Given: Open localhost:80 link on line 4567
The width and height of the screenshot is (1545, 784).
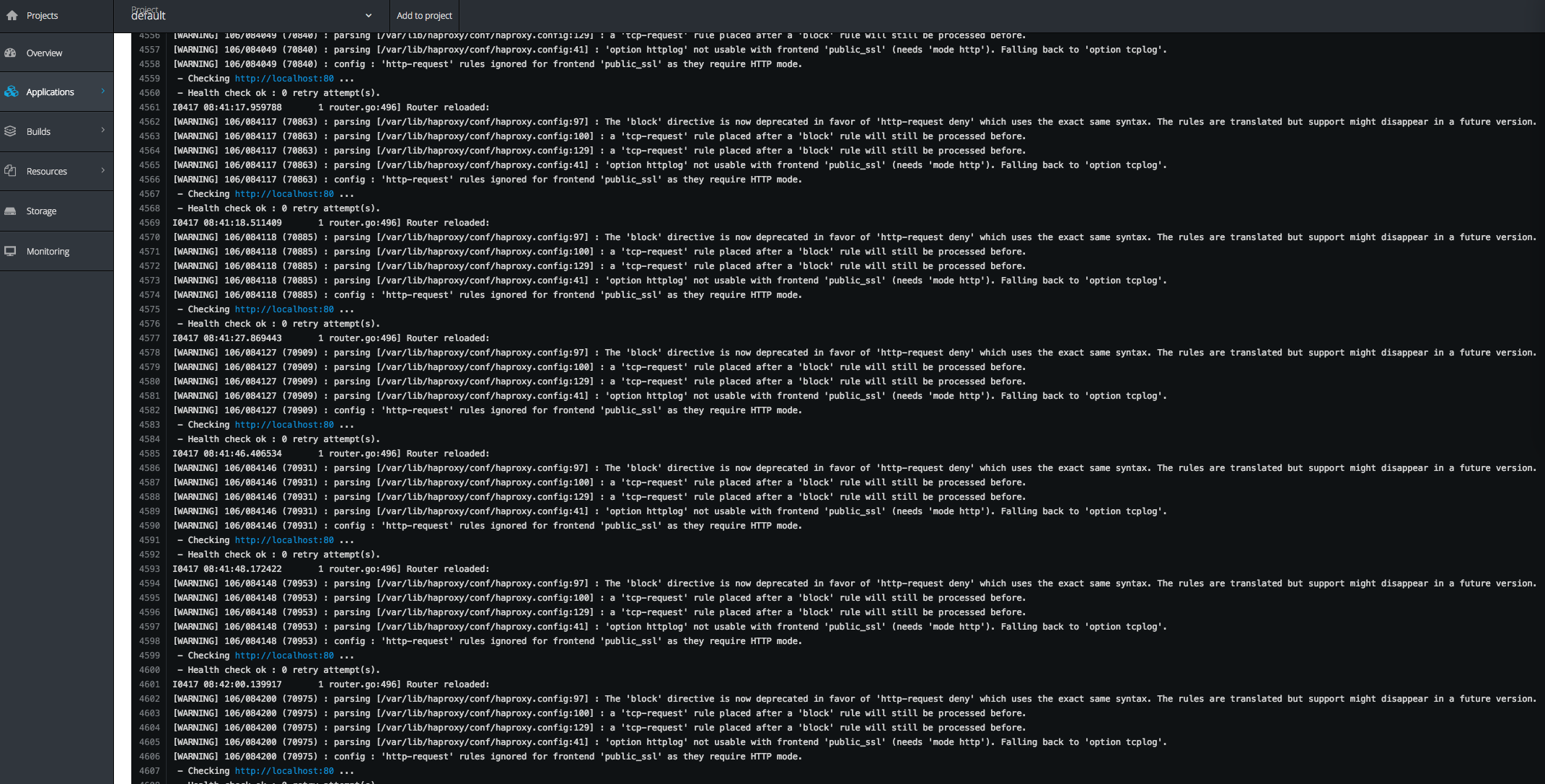Looking at the screenshot, I should pos(284,194).
